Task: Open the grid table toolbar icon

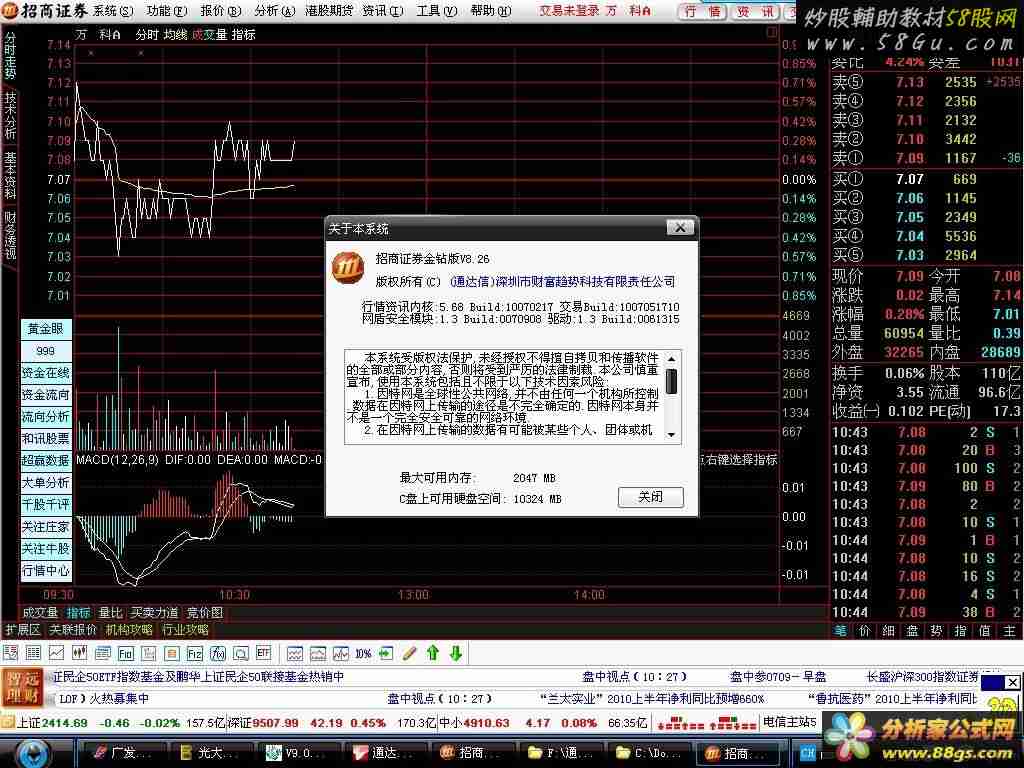Action: pos(33,652)
